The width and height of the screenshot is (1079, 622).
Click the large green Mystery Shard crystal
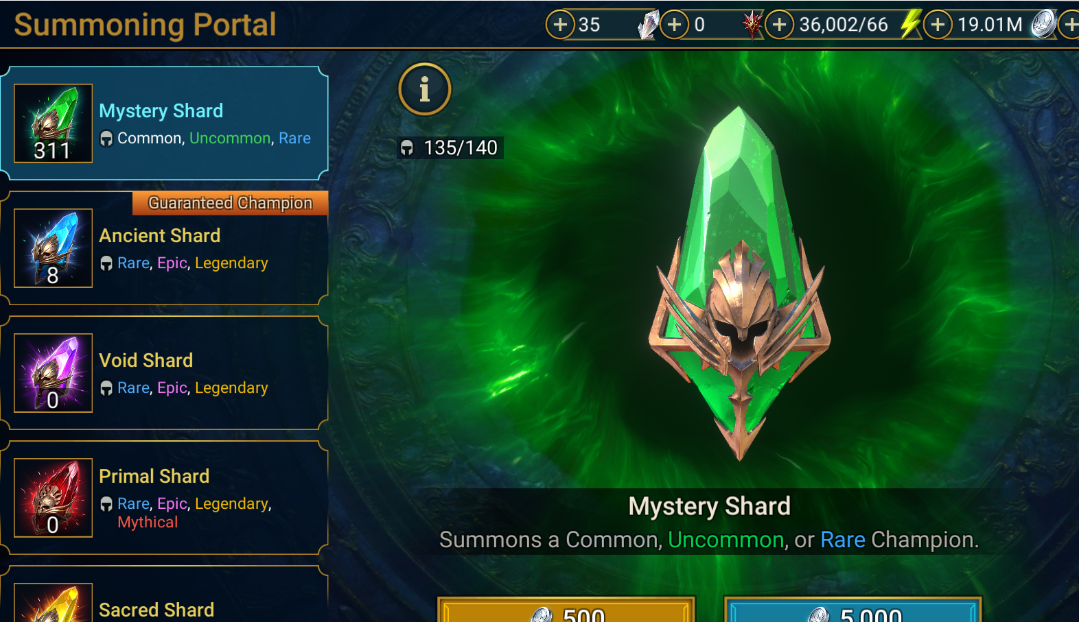[x=740, y=283]
